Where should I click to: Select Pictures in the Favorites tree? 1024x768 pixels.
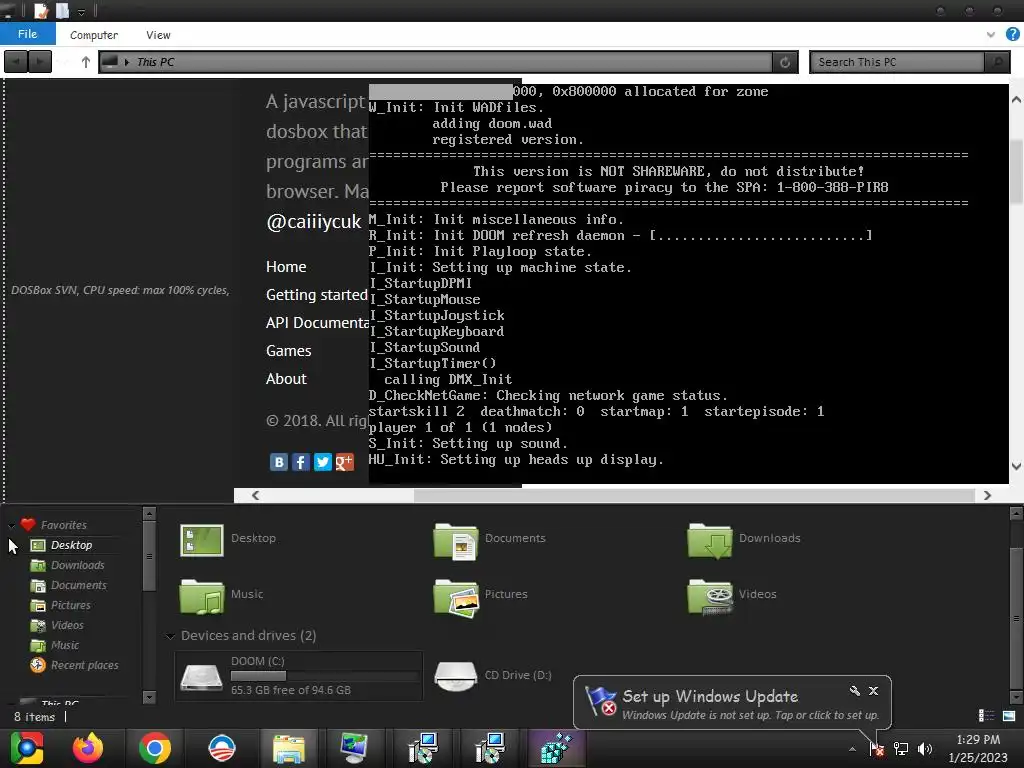tap(71, 605)
